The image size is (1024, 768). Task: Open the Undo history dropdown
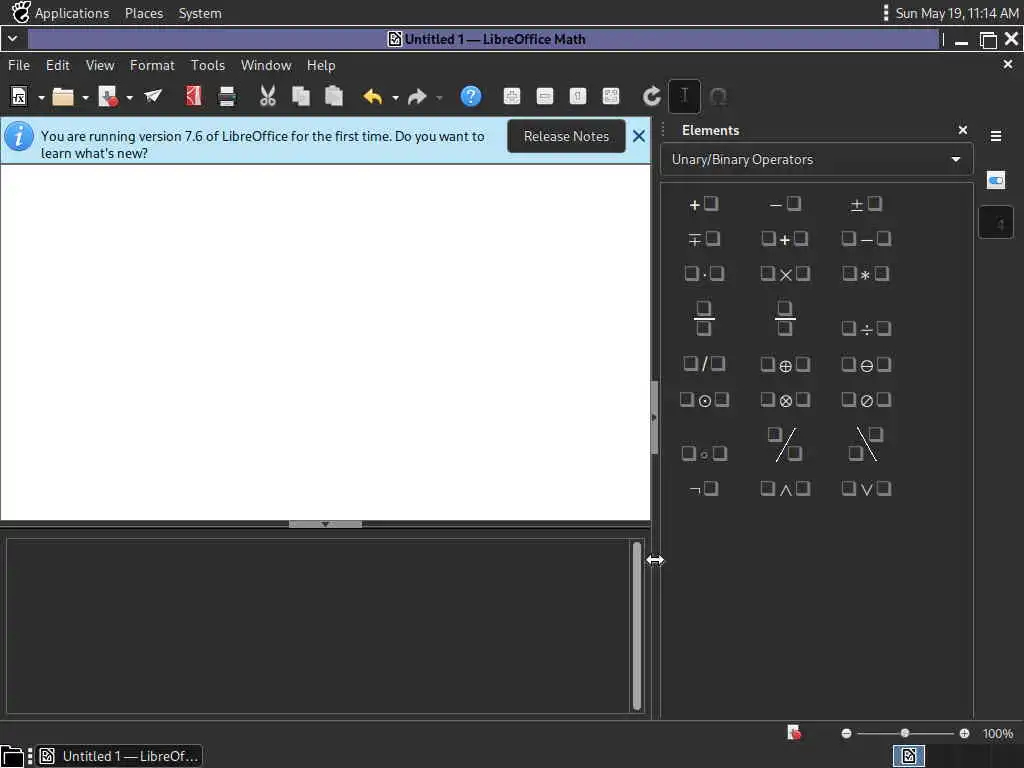point(395,97)
